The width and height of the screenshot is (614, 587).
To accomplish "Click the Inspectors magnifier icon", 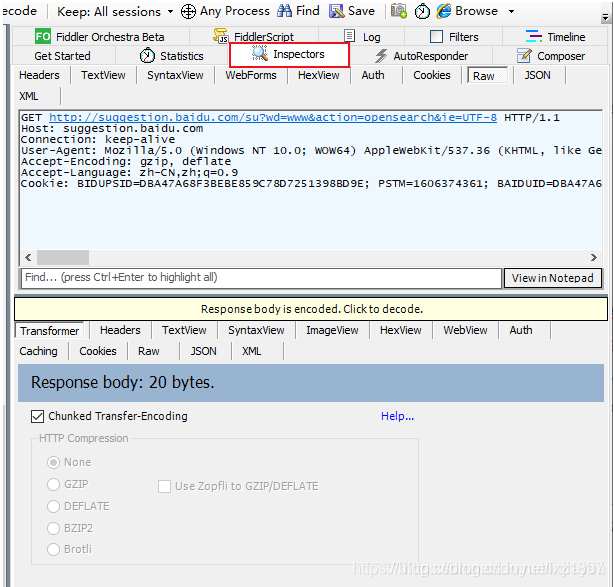I will [259, 53].
